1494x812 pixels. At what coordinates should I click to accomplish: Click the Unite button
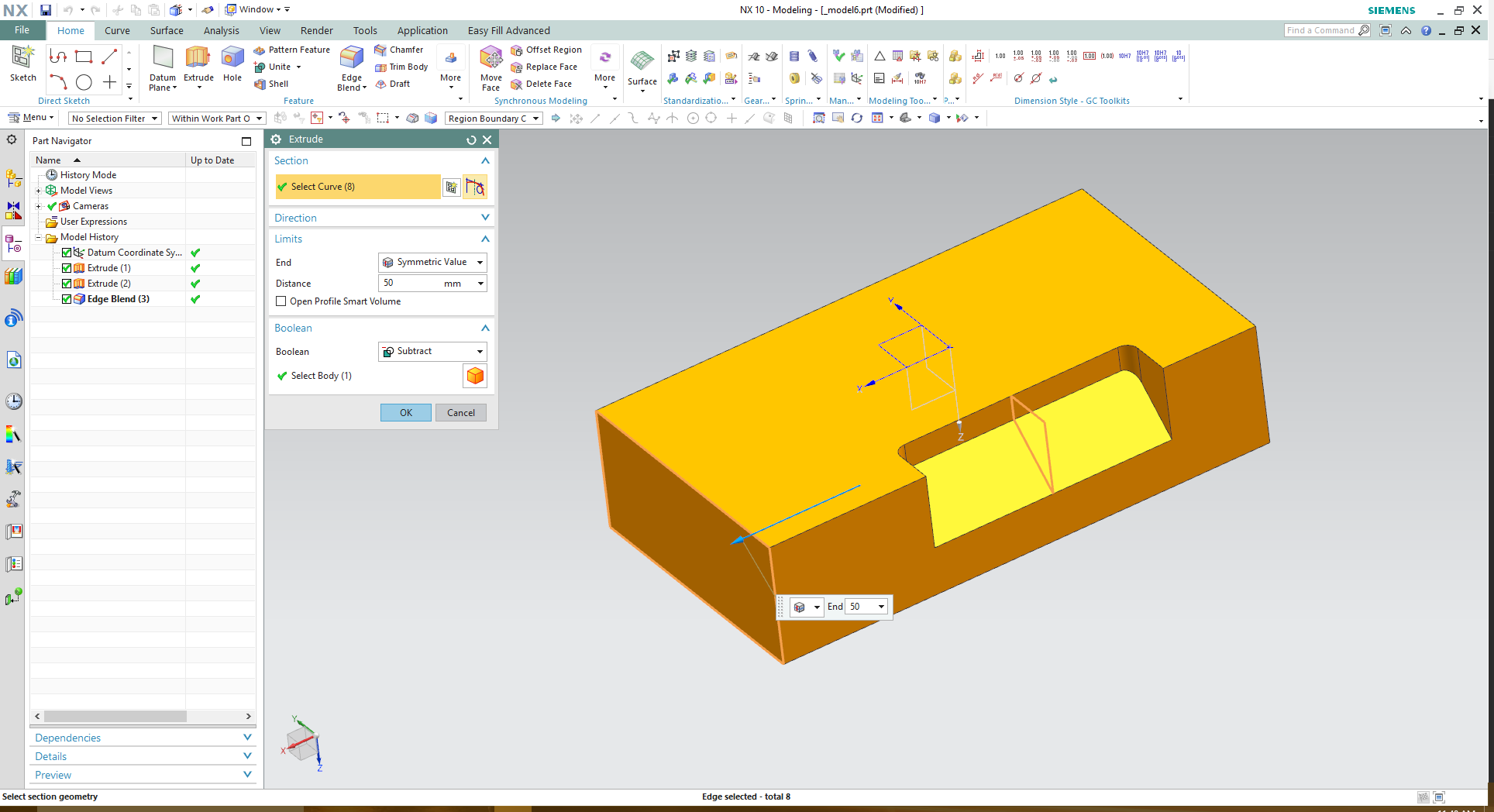tap(277, 67)
